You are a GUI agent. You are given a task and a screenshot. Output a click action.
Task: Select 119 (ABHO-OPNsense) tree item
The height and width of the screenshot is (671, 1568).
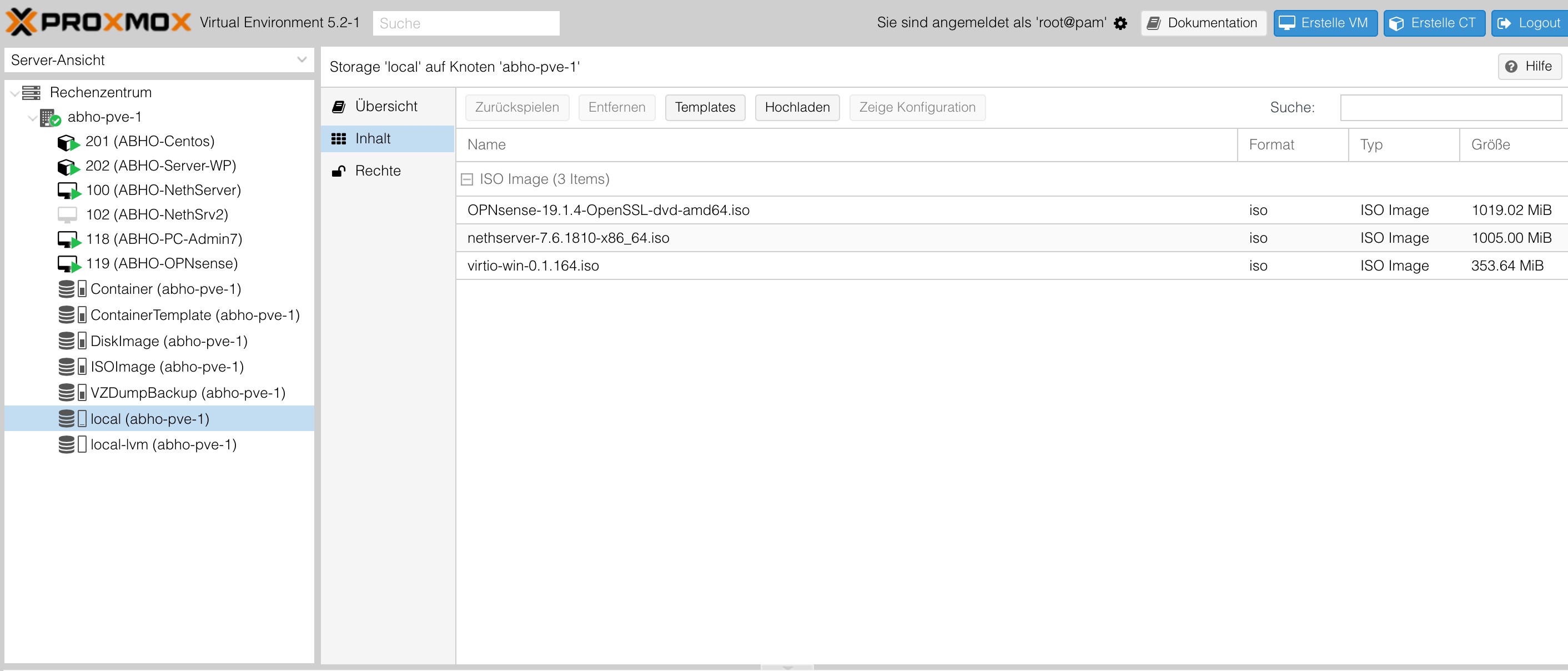(x=159, y=264)
